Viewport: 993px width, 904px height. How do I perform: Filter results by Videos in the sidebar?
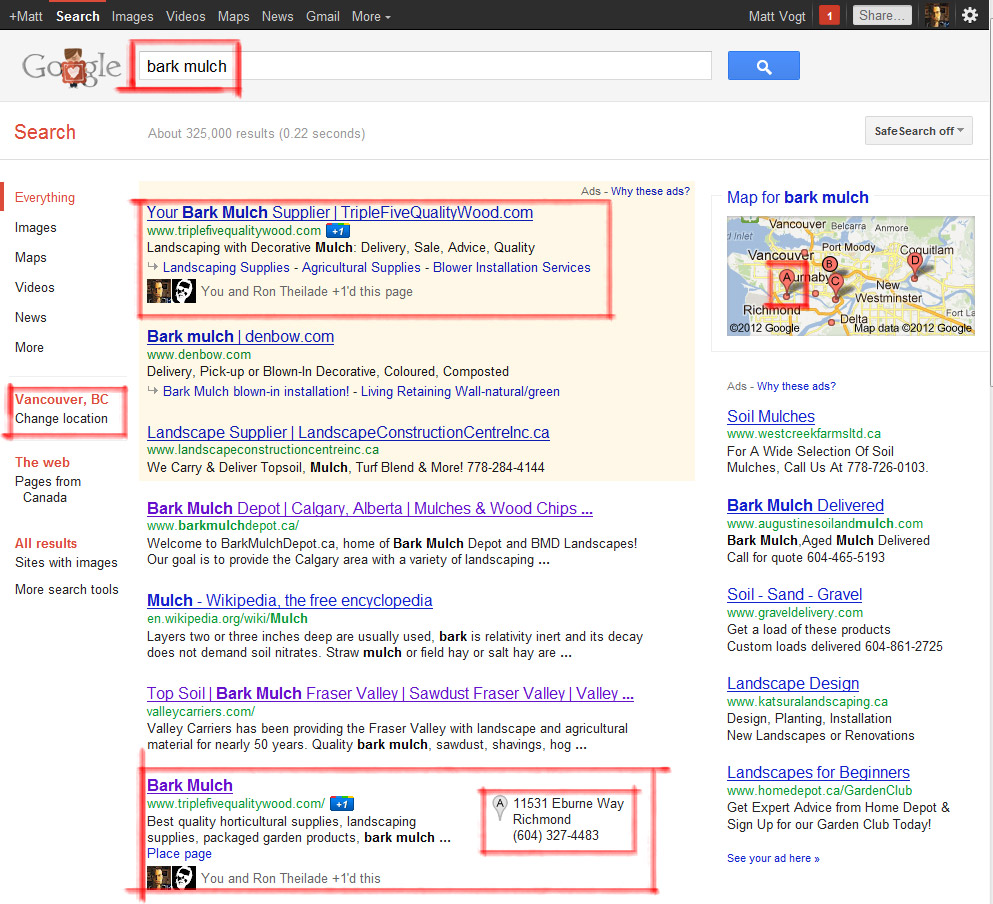[35, 287]
